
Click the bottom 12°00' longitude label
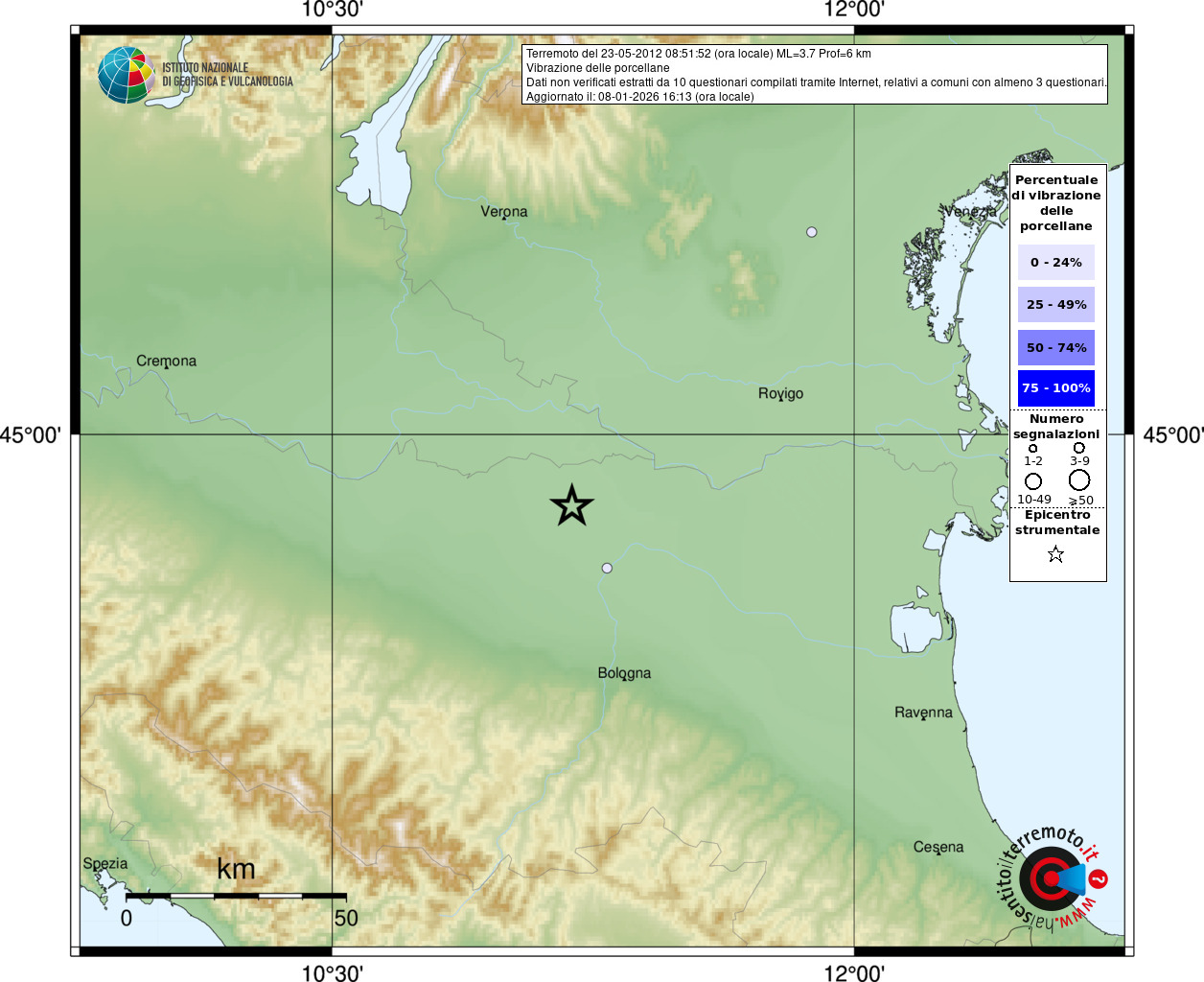click(854, 972)
